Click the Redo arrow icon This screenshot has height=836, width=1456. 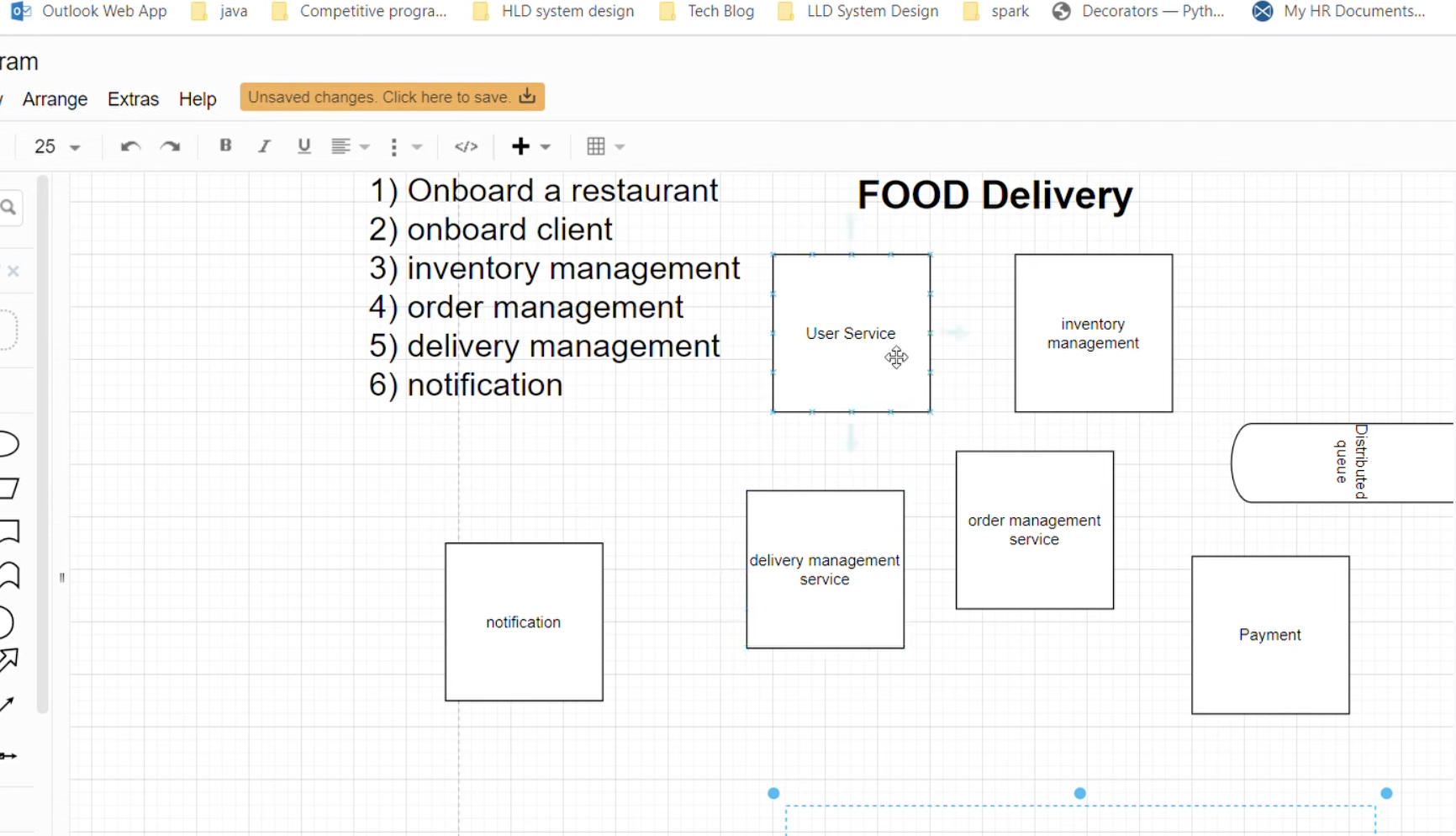171,146
